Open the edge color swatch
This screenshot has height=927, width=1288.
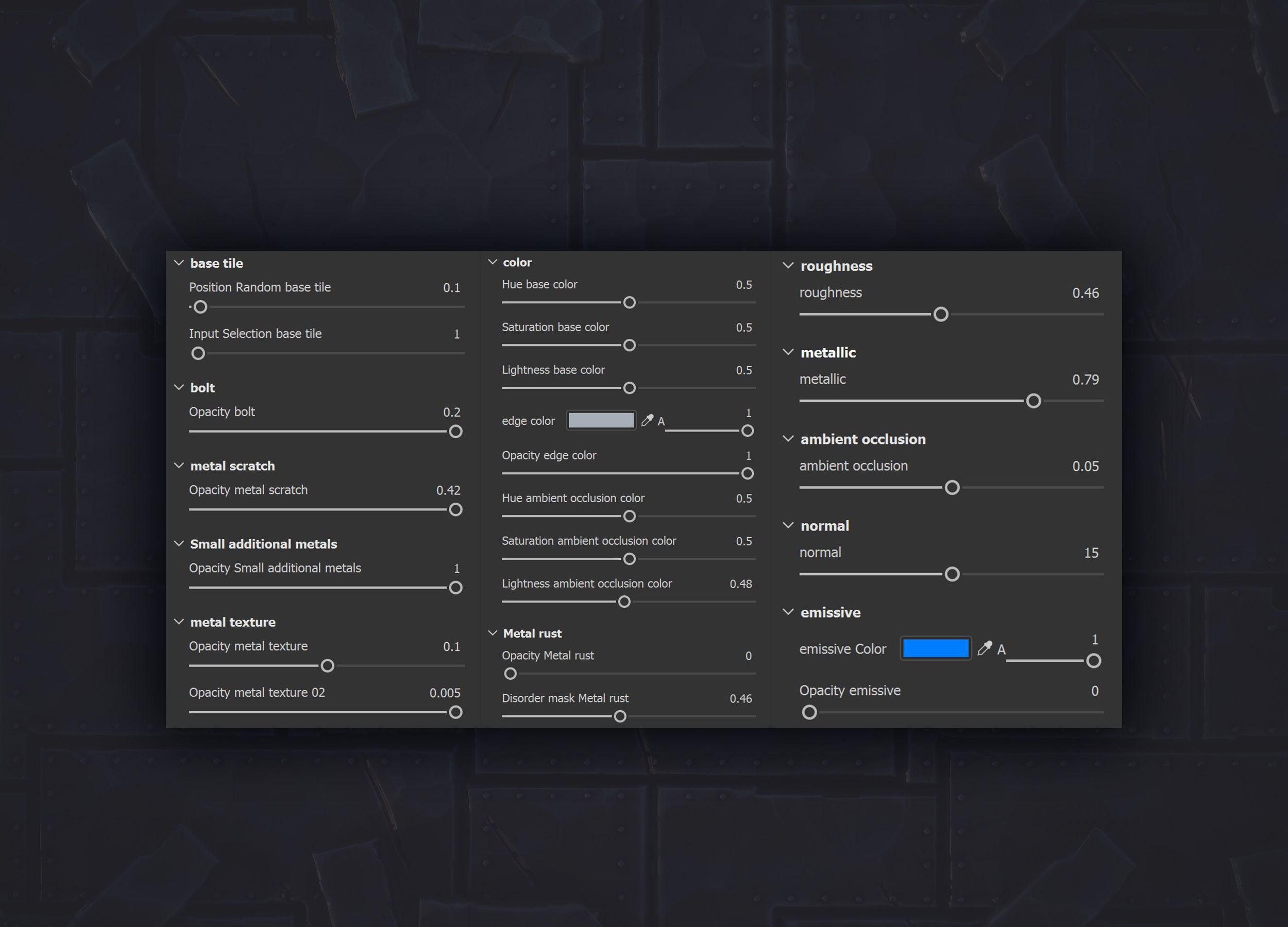pos(601,420)
